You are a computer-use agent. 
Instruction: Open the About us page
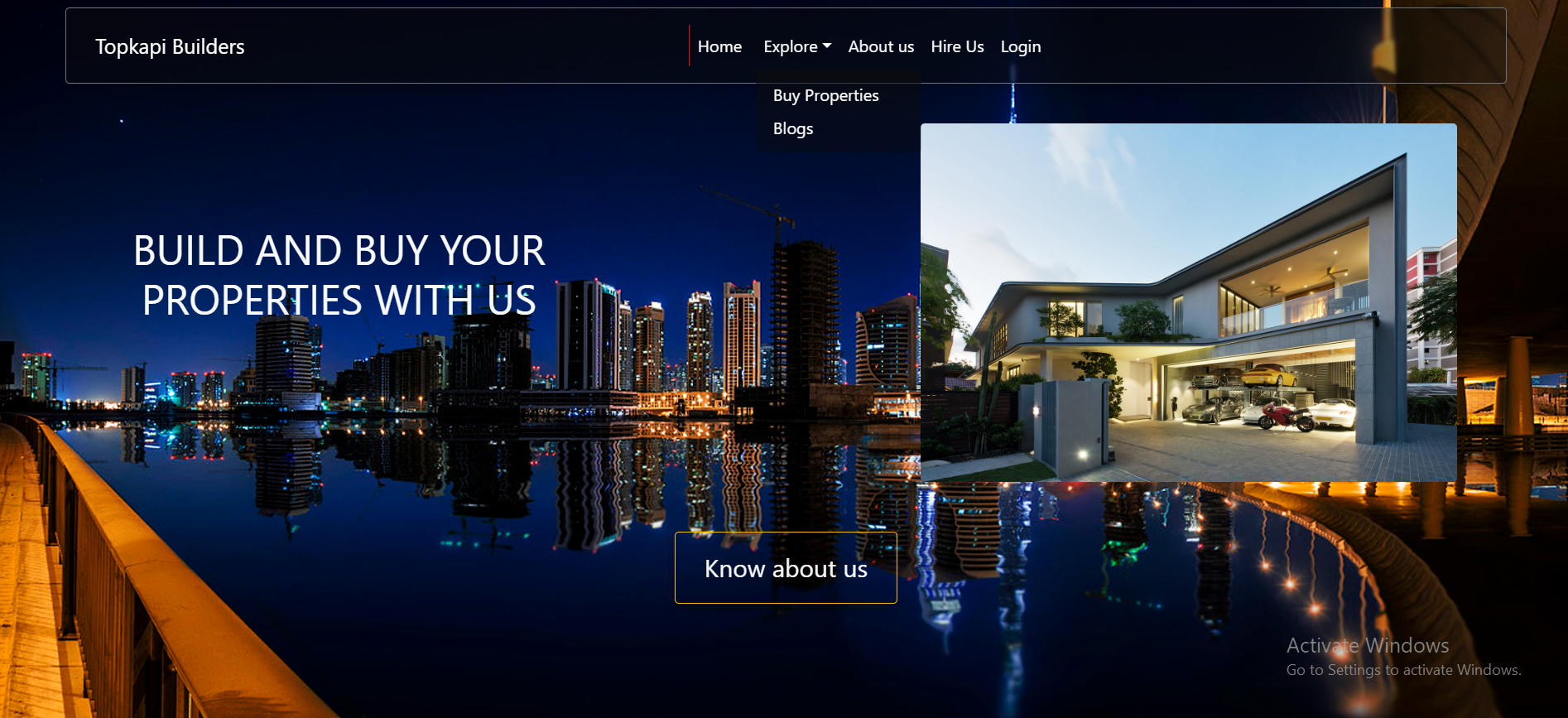[x=881, y=47]
